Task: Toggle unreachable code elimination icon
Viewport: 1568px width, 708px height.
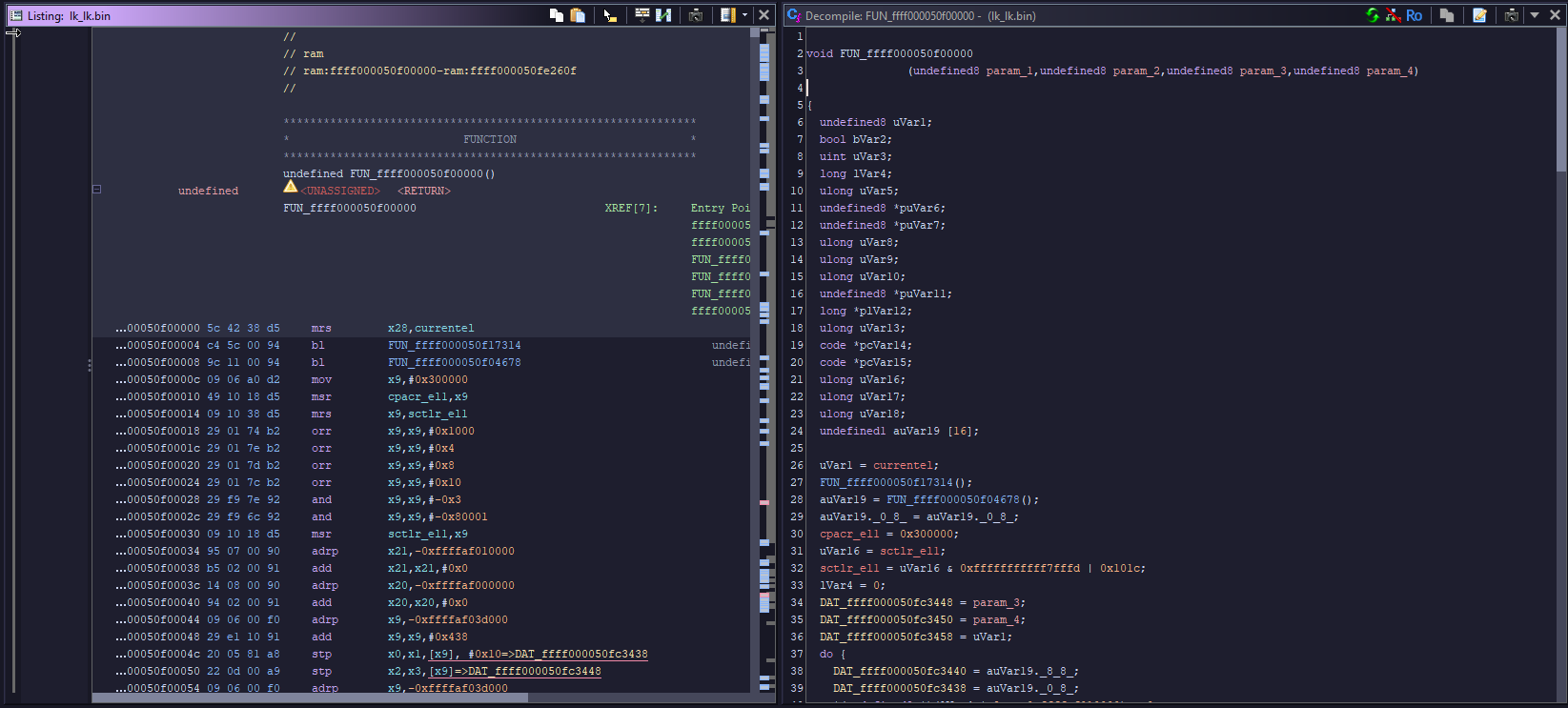Action: [1393, 15]
